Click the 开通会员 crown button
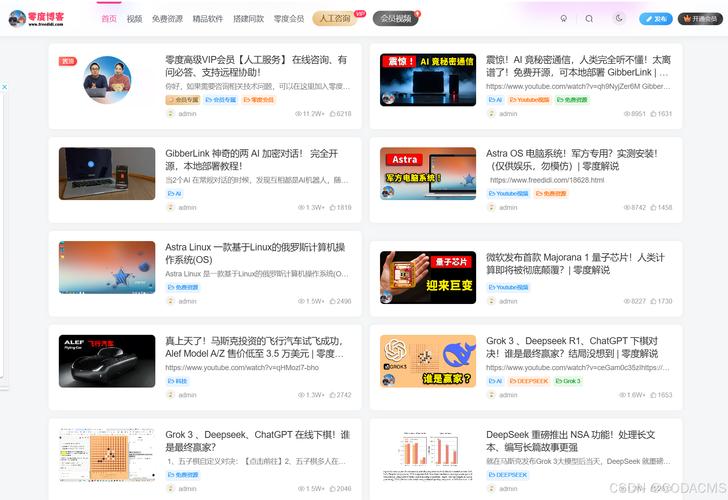The width and height of the screenshot is (728, 500). coord(700,19)
